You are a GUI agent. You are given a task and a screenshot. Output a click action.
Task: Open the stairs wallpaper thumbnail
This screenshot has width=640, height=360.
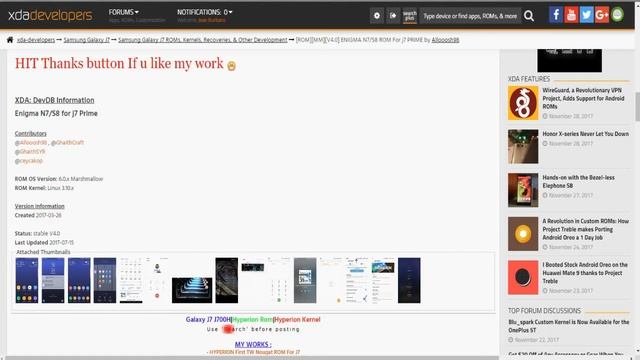click(192, 290)
